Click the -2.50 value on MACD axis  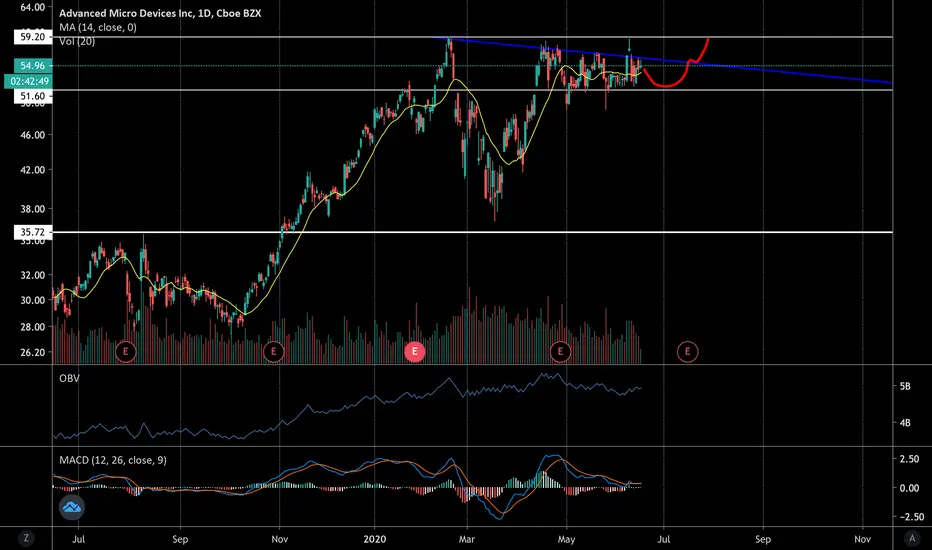coord(911,517)
